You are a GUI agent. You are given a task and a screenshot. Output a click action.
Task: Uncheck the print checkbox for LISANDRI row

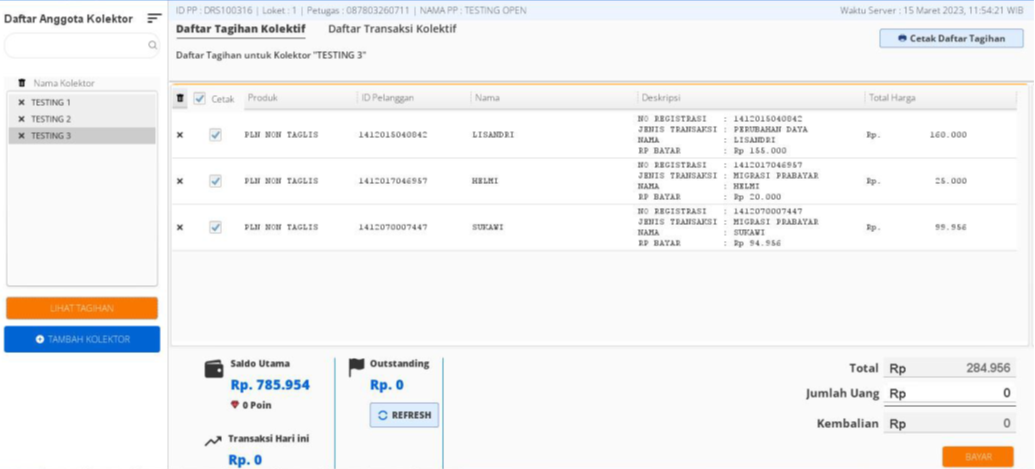215,135
